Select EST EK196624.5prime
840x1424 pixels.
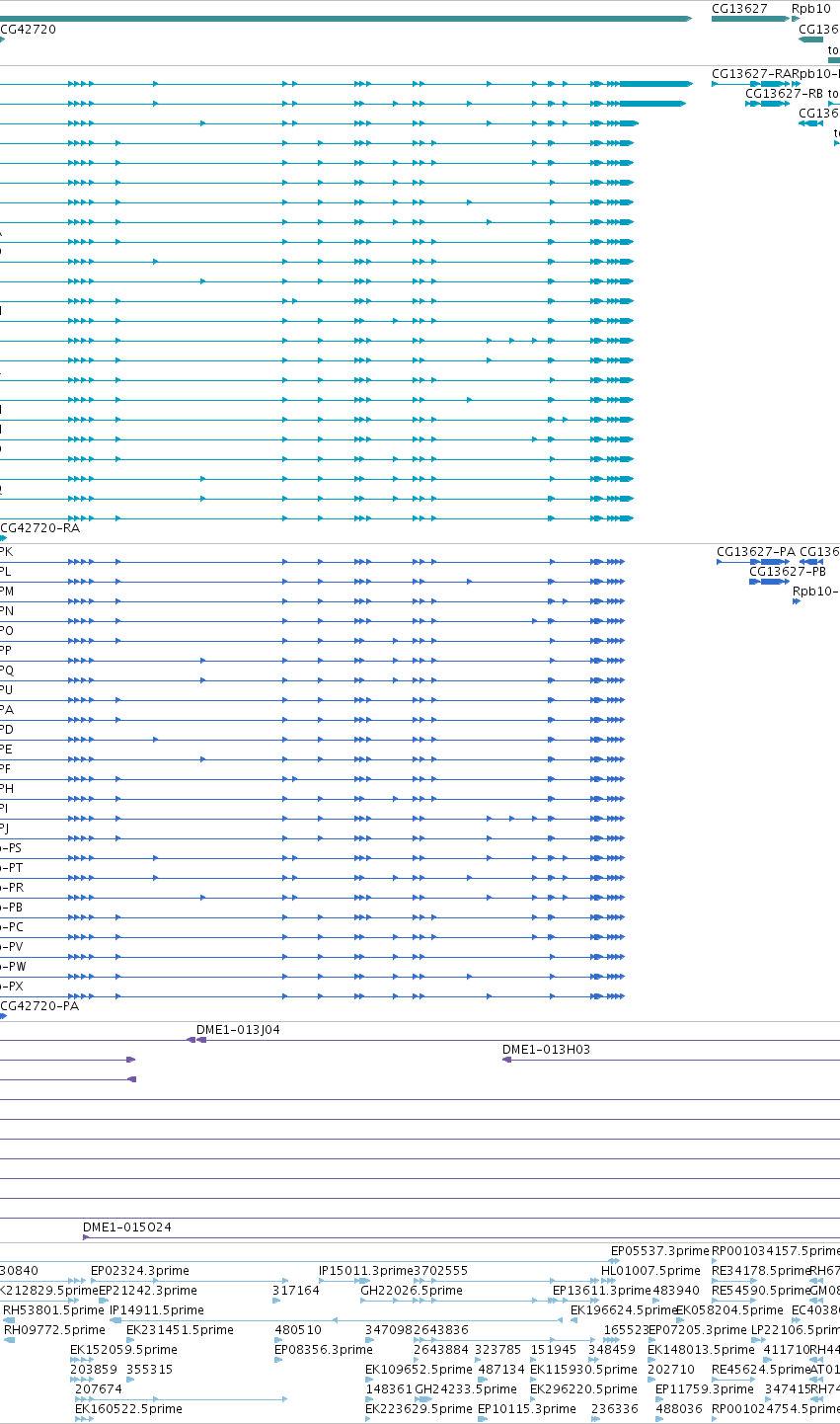click(x=622, y=1310)
